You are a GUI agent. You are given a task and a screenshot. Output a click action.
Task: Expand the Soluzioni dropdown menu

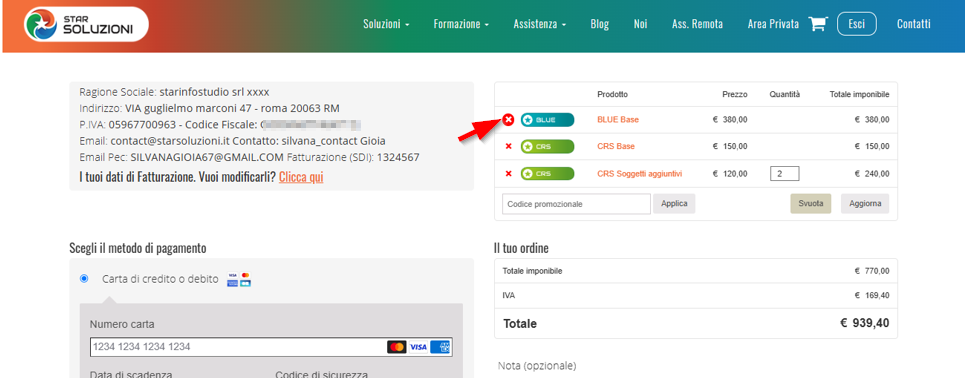point(386,24)
